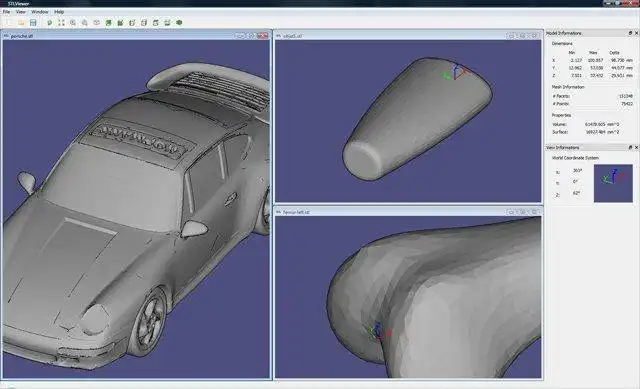640x389 pixels.
Task: Click the X rotation angle value
Action: tap(577, 171)
